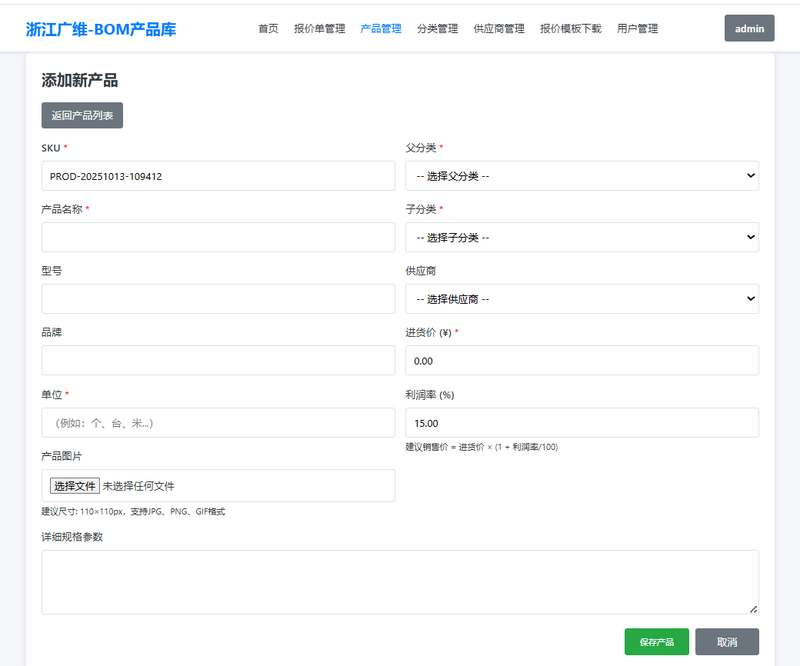This screenshot has height=666, width=800.
Task: Open the 用户管理 nav item
Action: click(637, 29)
